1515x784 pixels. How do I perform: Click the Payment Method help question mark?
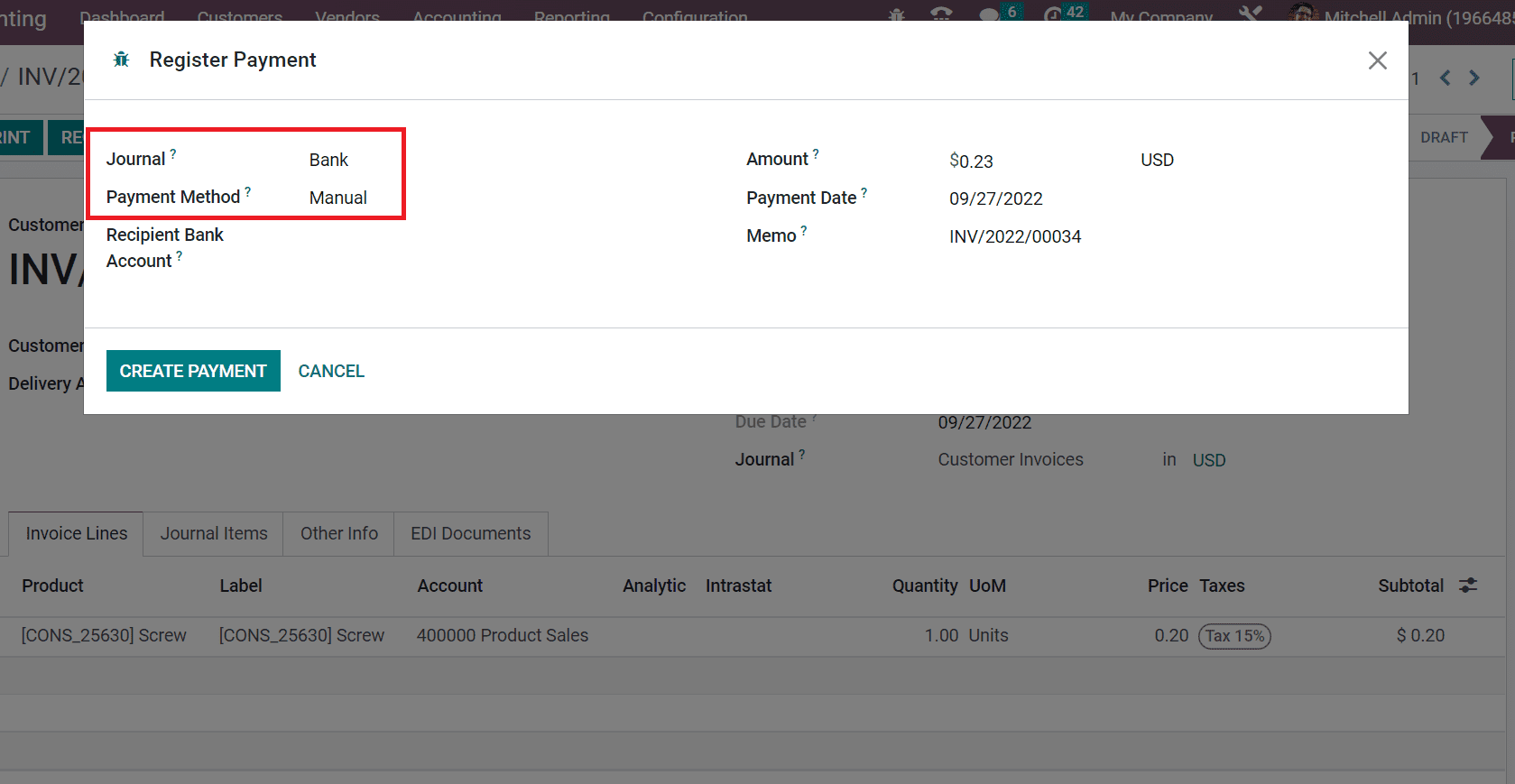248,192
